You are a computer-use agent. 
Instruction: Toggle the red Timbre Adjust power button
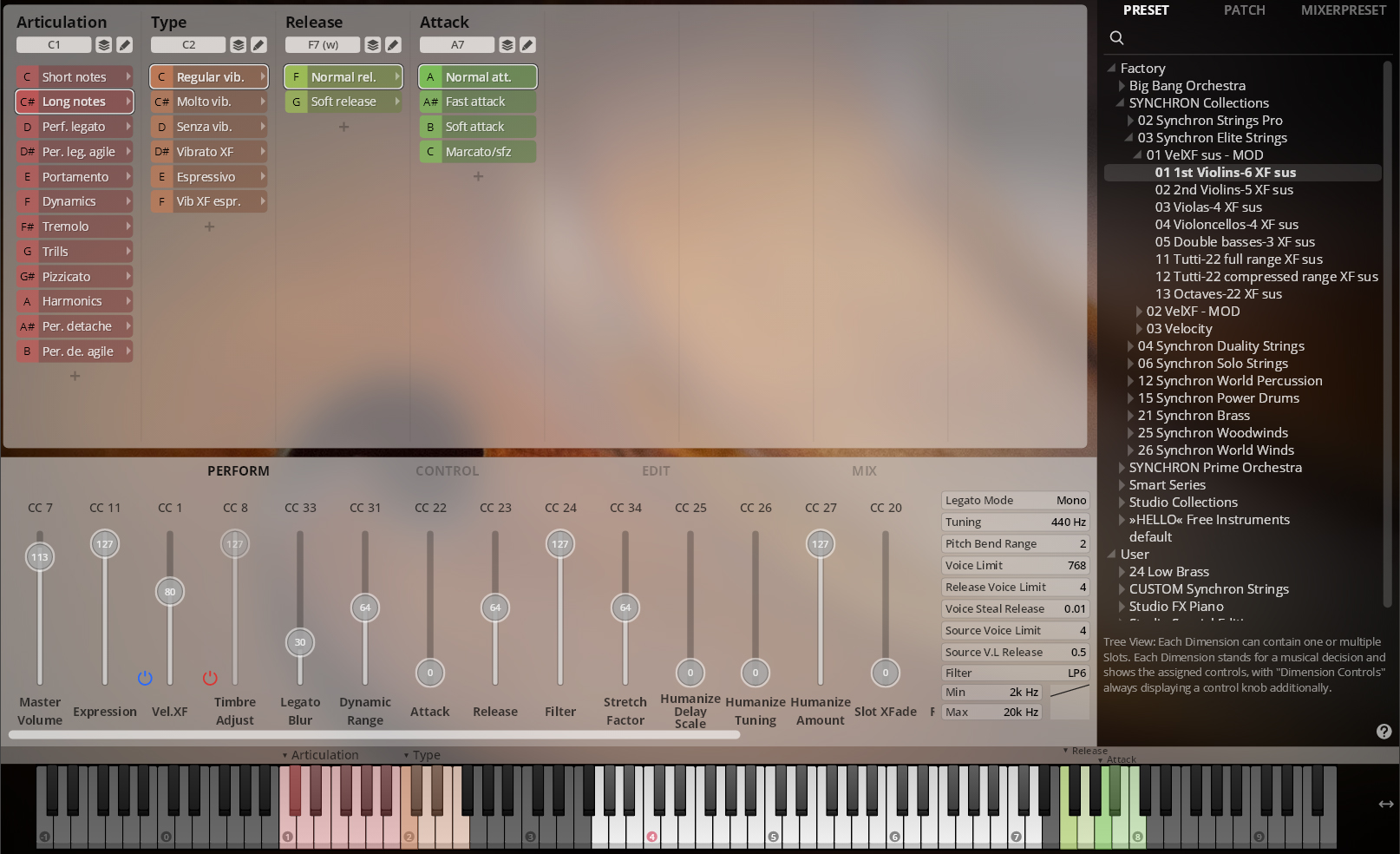pos(210,678)
